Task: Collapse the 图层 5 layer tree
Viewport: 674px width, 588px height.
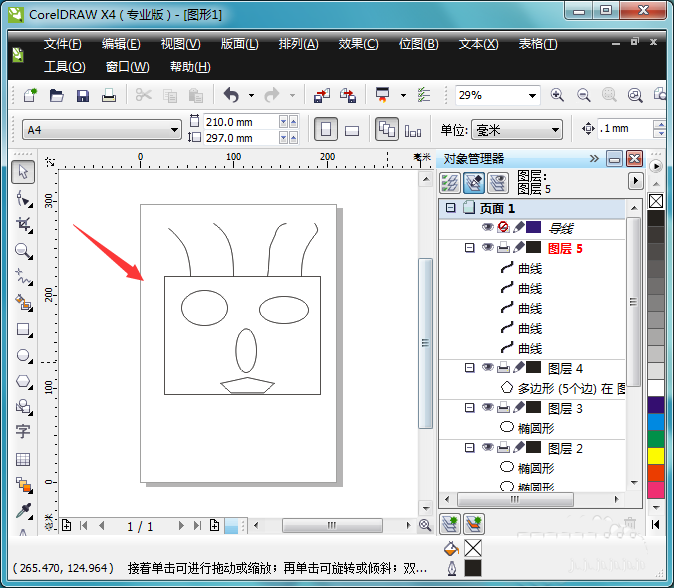Action: coord(470,248)
